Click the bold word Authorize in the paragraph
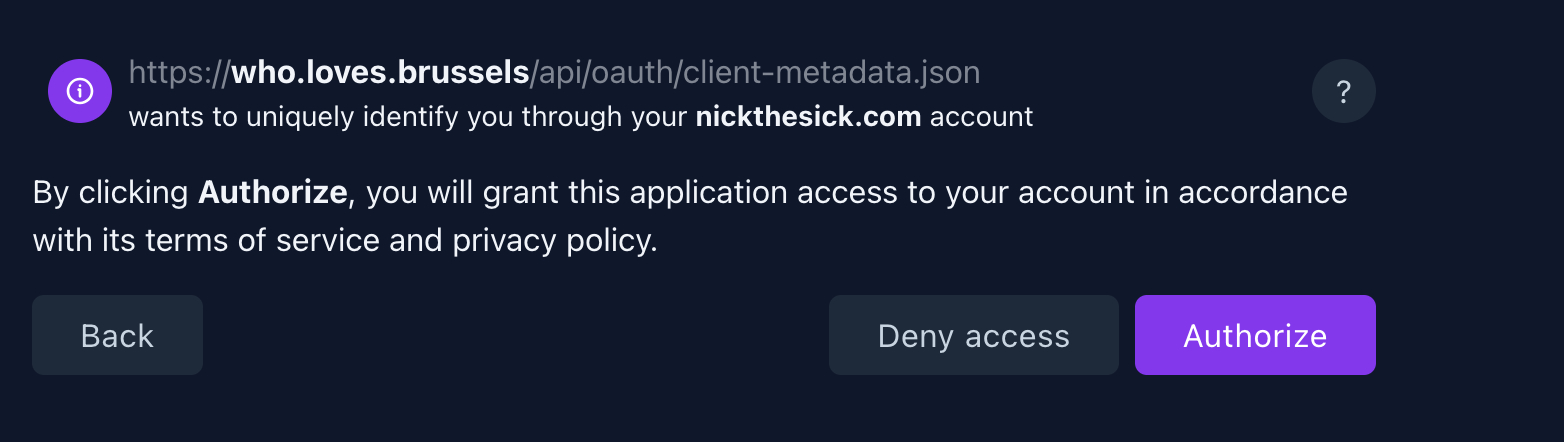 click(x=272, y=191)
